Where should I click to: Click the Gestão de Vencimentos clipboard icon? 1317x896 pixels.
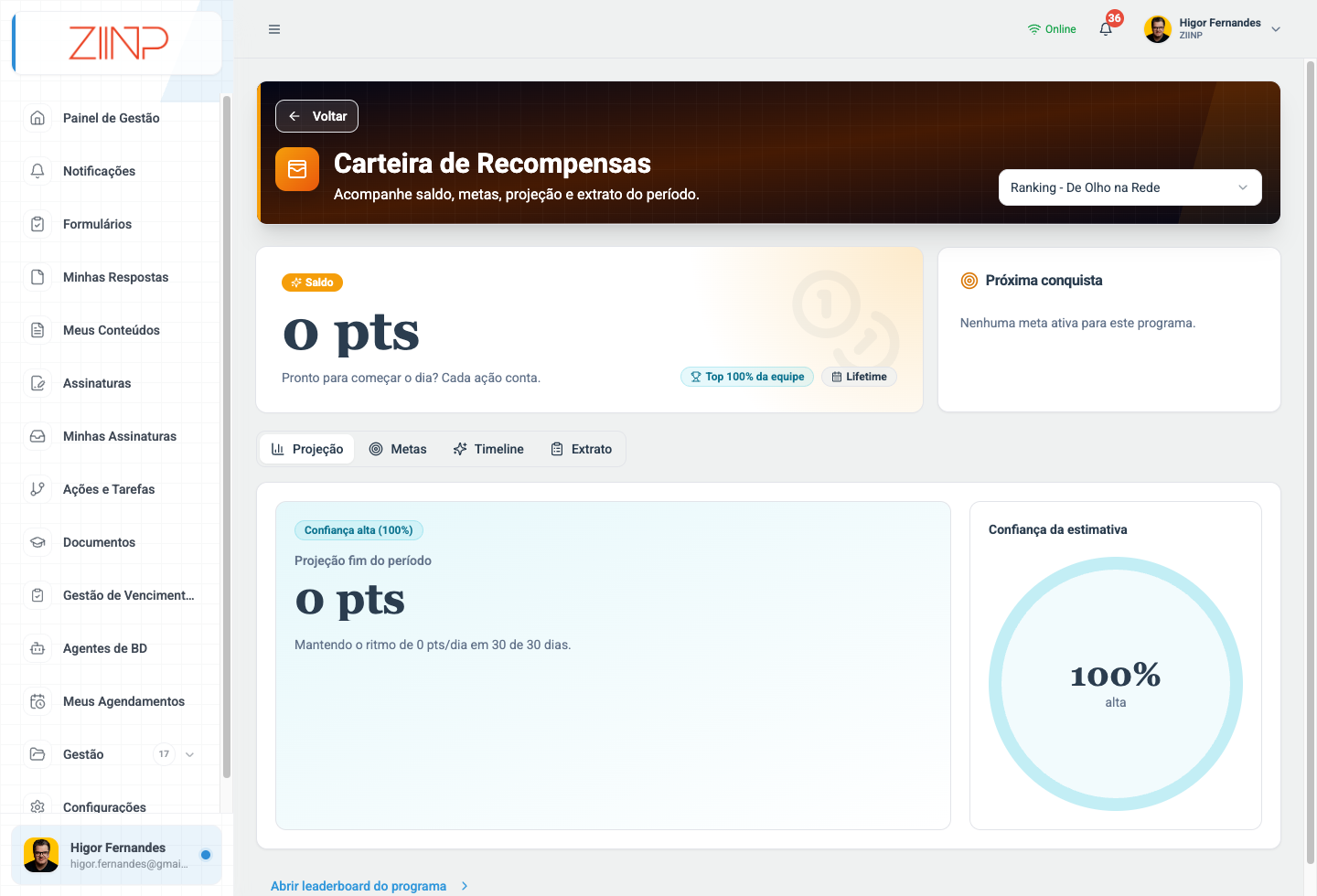click(x=37, y=595)
